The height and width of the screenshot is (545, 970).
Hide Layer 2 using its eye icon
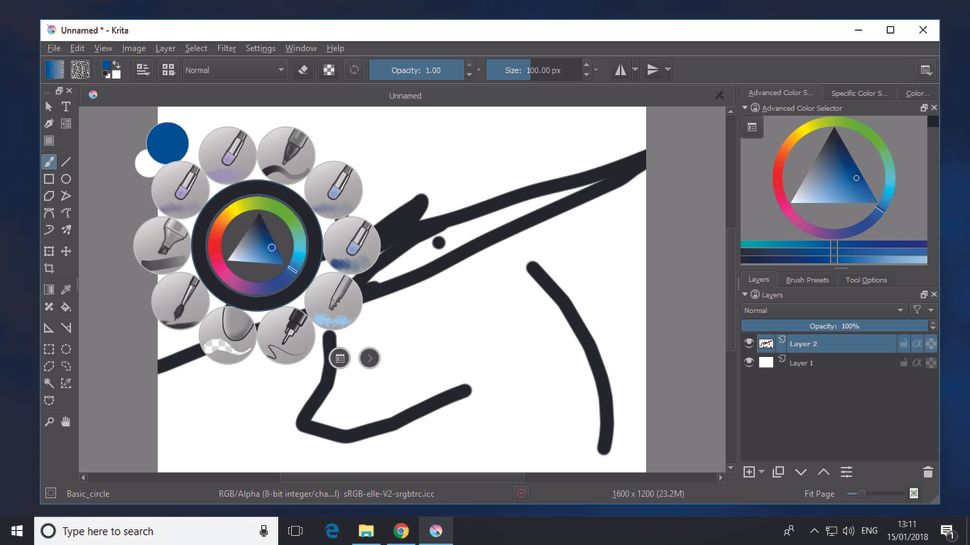[749, 343]
